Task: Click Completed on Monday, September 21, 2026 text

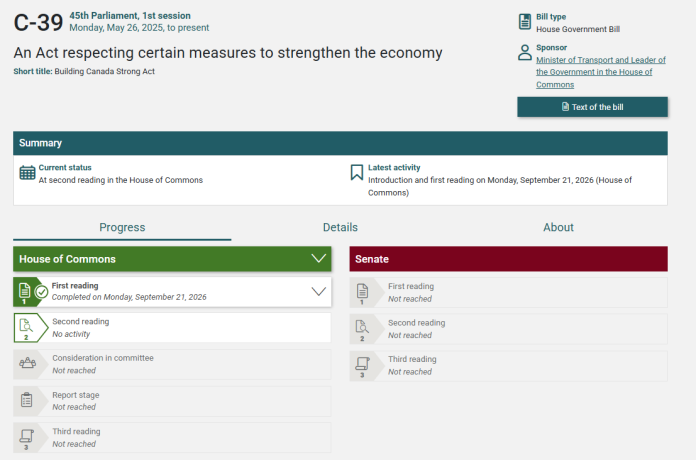Action: (x=129, y=297)
